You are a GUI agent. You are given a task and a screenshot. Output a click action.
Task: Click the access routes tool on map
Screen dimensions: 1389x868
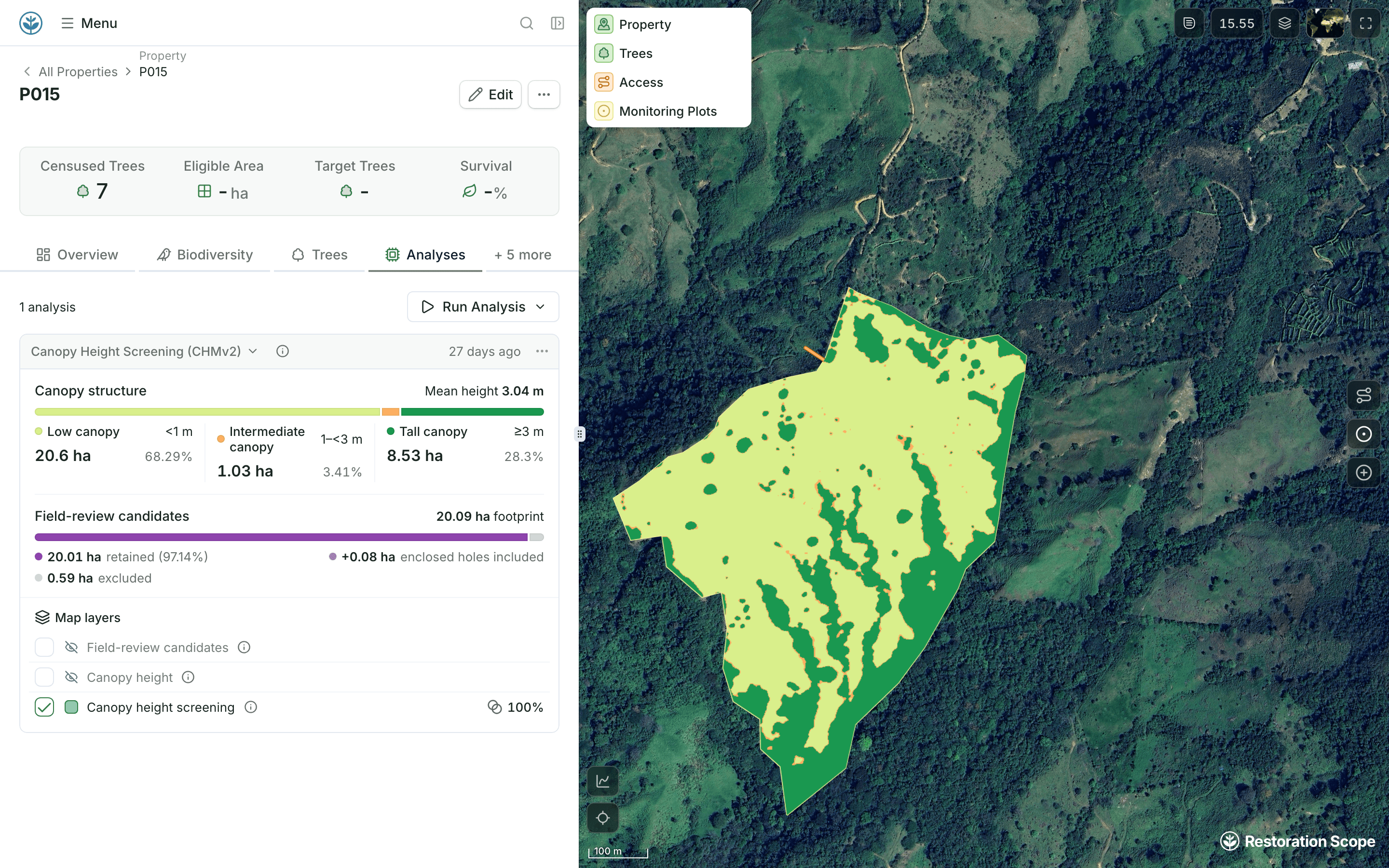pyautogui.click(x=1364, y=395)
